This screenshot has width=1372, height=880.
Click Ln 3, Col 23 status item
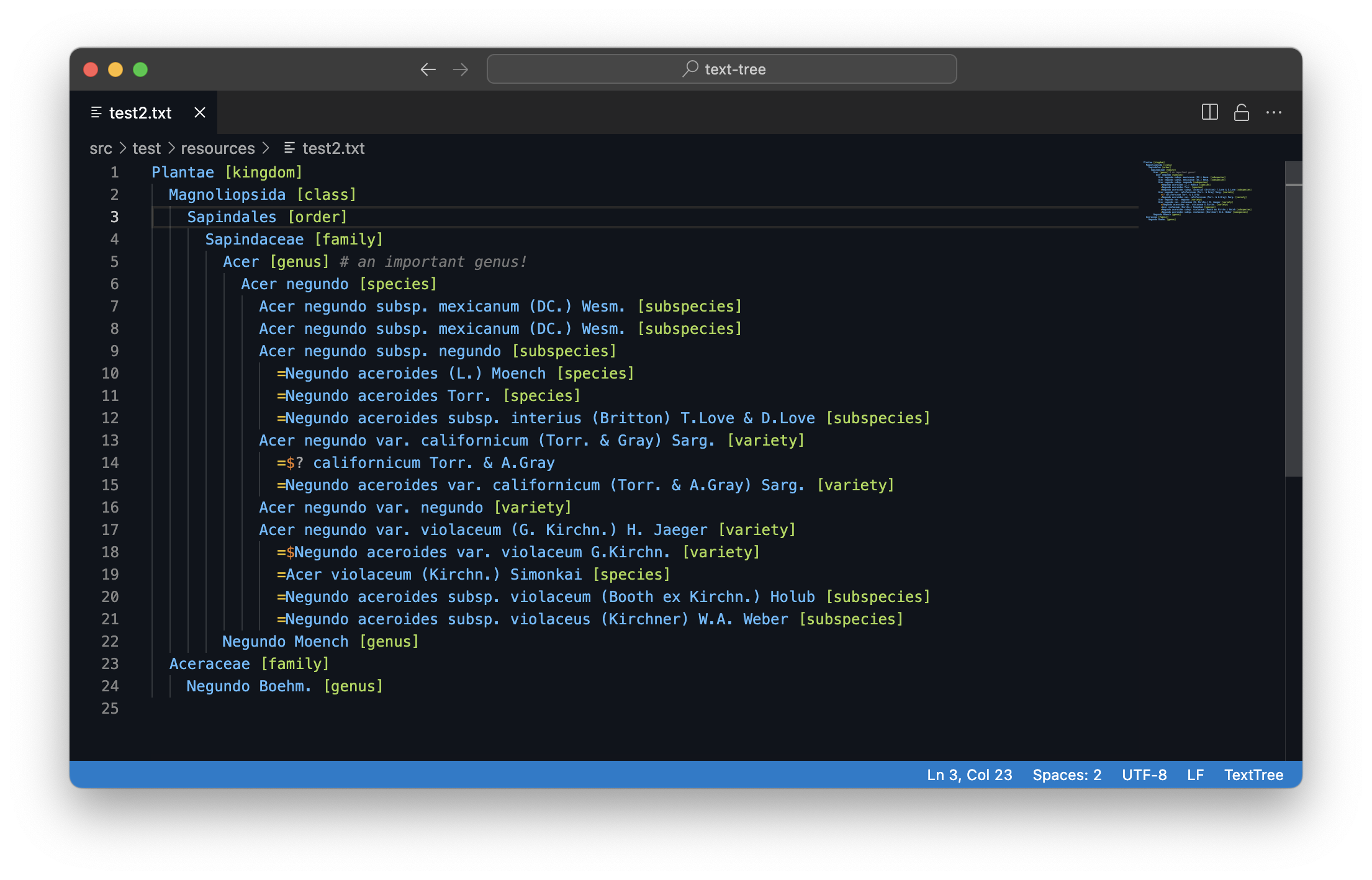click(969, 774)
